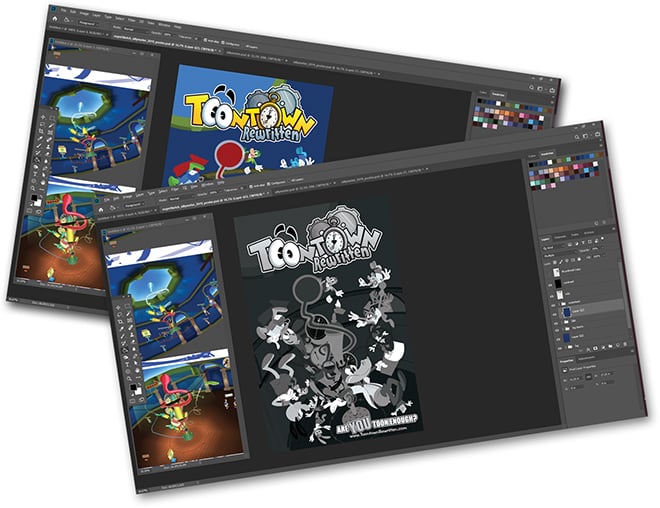This screenshot has height=508, width=660.
Task: Open the Foreground fill source dropdown in front window
Action: click(134, 205)
